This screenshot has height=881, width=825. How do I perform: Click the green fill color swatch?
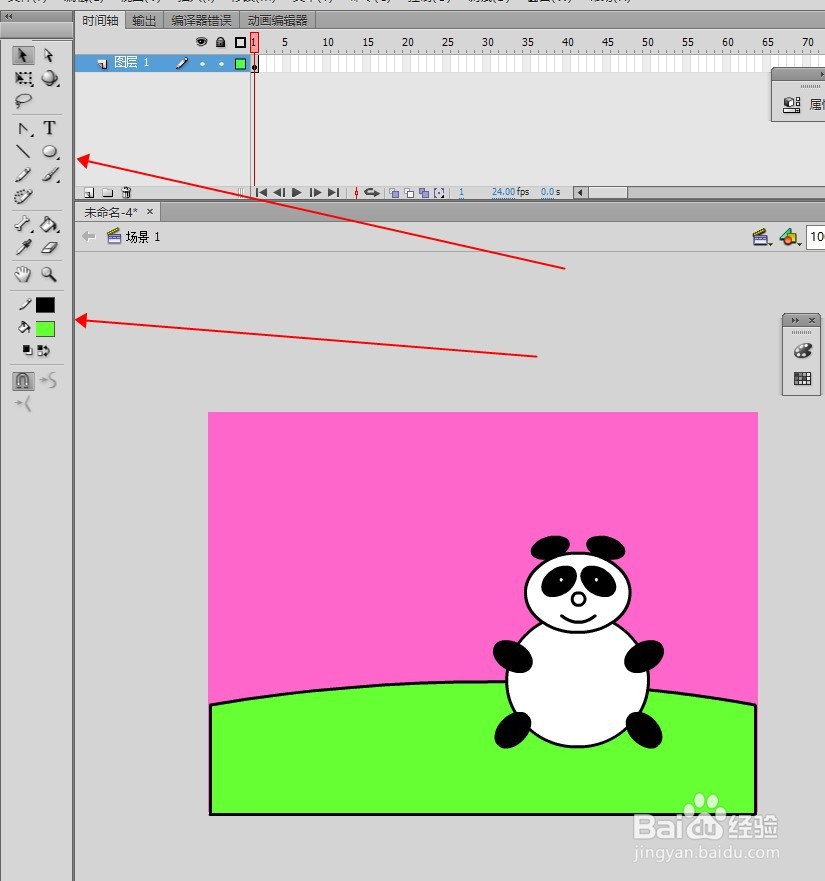click(46, 326)
